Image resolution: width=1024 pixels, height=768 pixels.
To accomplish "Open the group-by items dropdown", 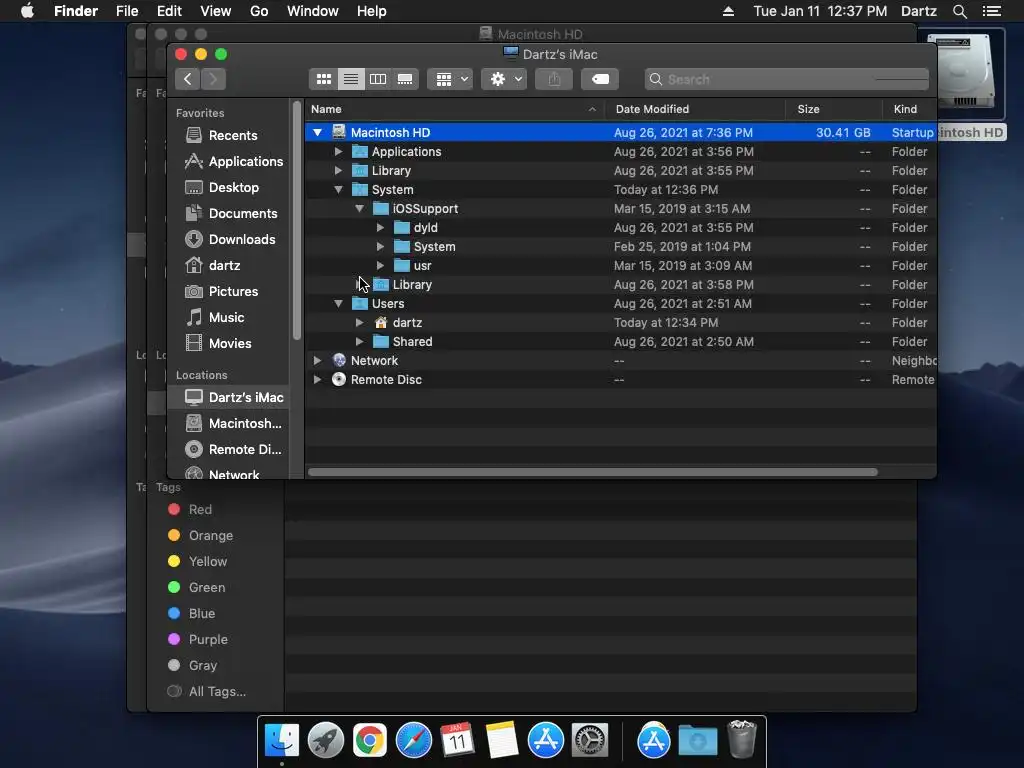I will [x=451, y=79].
